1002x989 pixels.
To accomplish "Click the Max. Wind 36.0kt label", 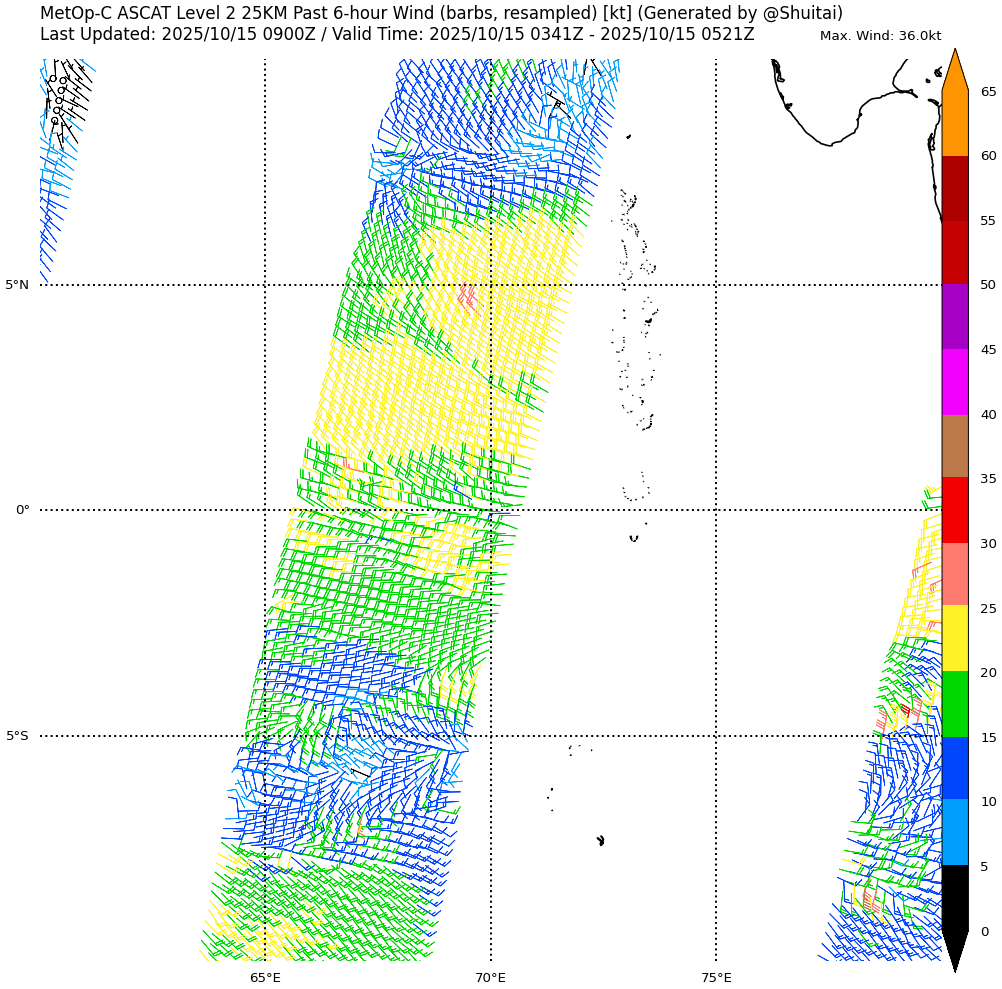I will pos(880,36).
